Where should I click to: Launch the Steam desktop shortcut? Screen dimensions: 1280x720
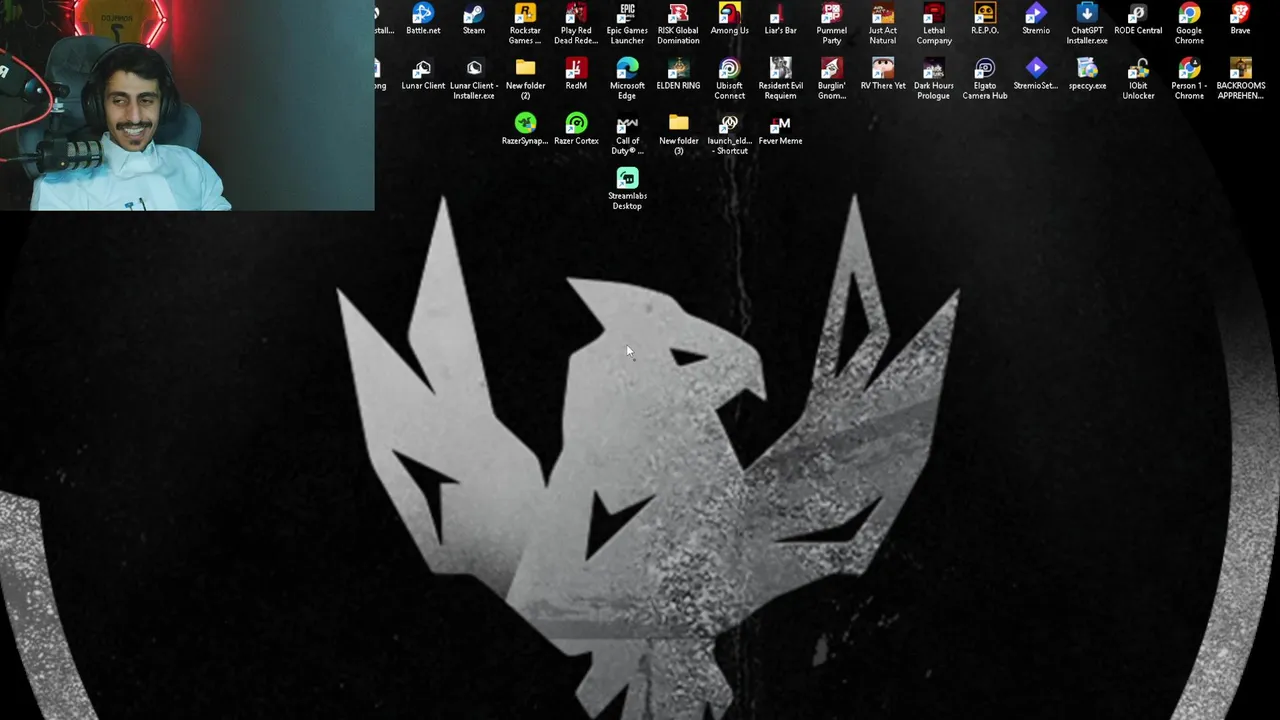coord(474,19)
